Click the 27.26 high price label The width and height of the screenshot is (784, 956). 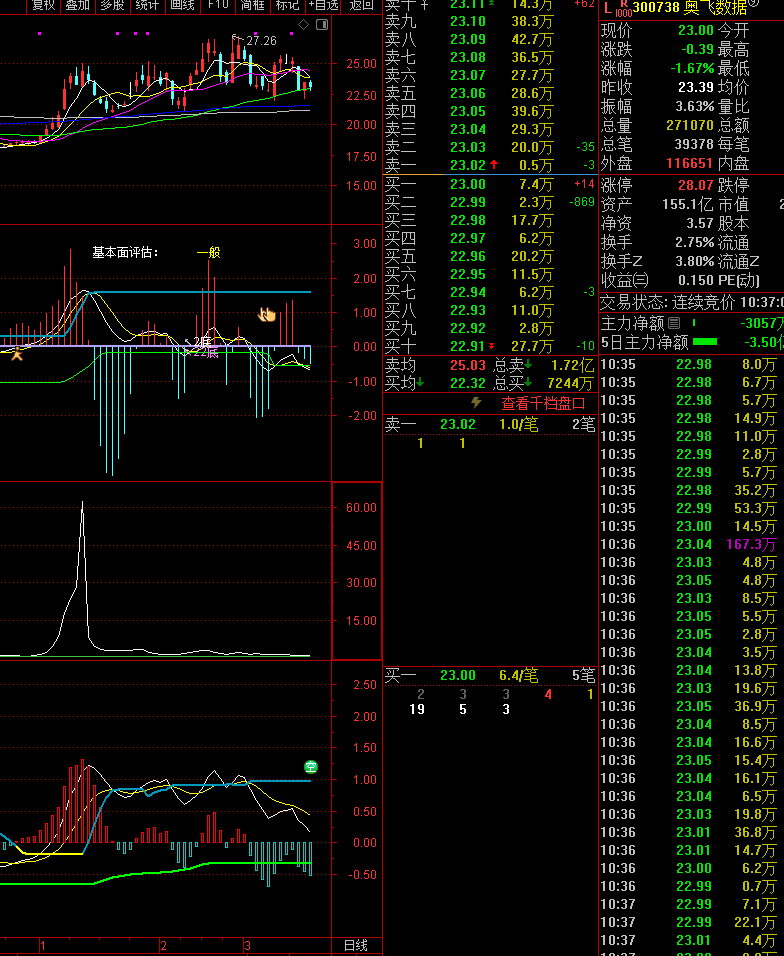(262, 40)
